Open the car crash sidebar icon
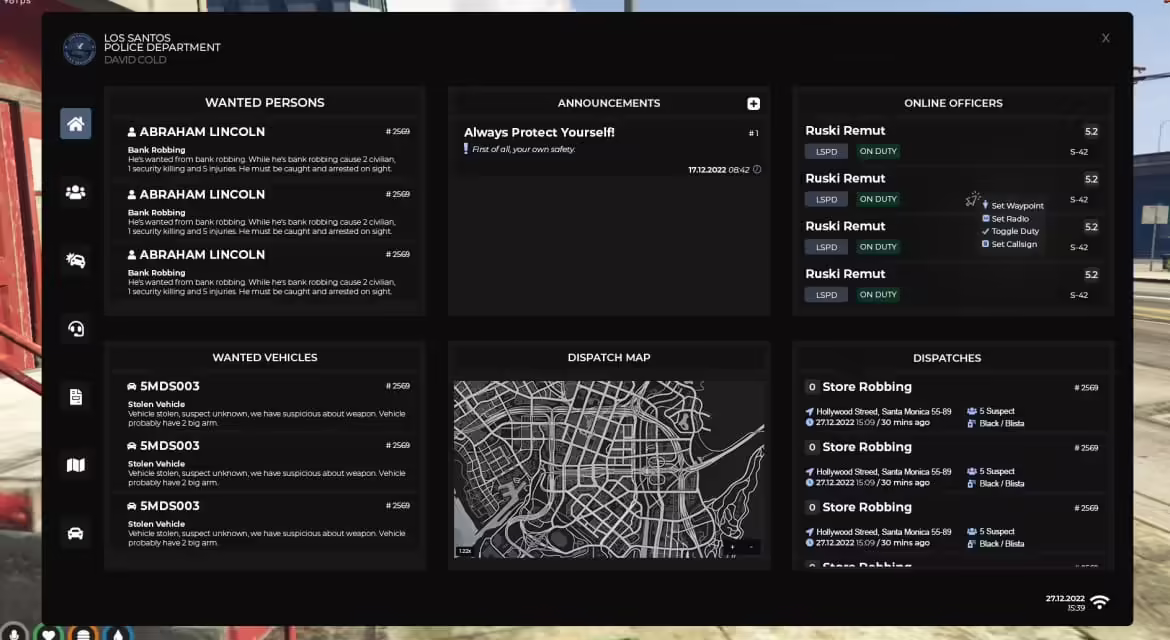1170x640 pixels. pos(76,260)
